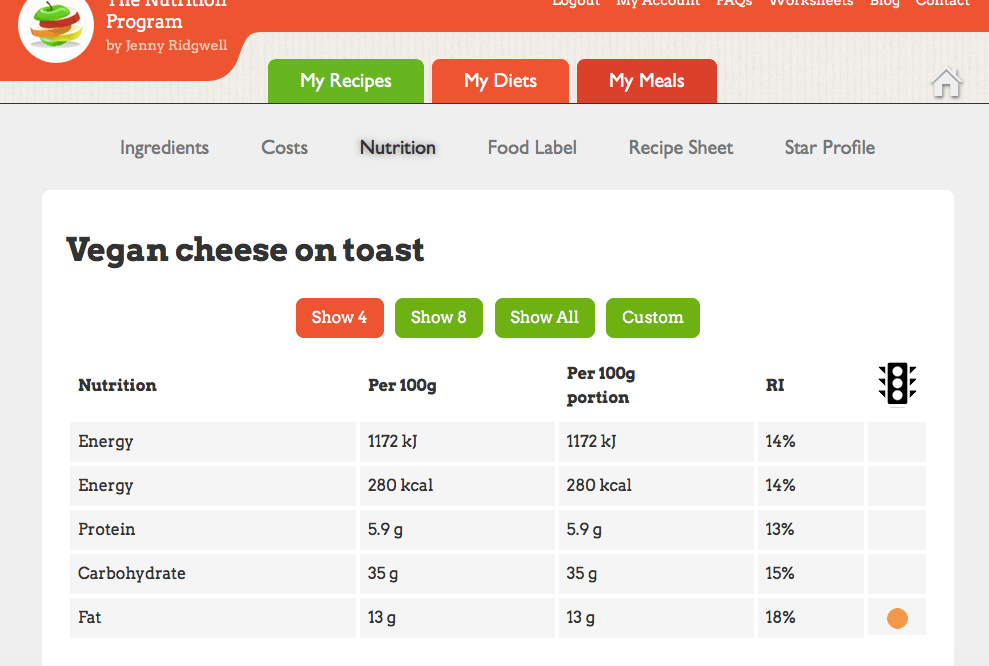
Task: Open the Star Profile section
Action: [x=830, y=147]
